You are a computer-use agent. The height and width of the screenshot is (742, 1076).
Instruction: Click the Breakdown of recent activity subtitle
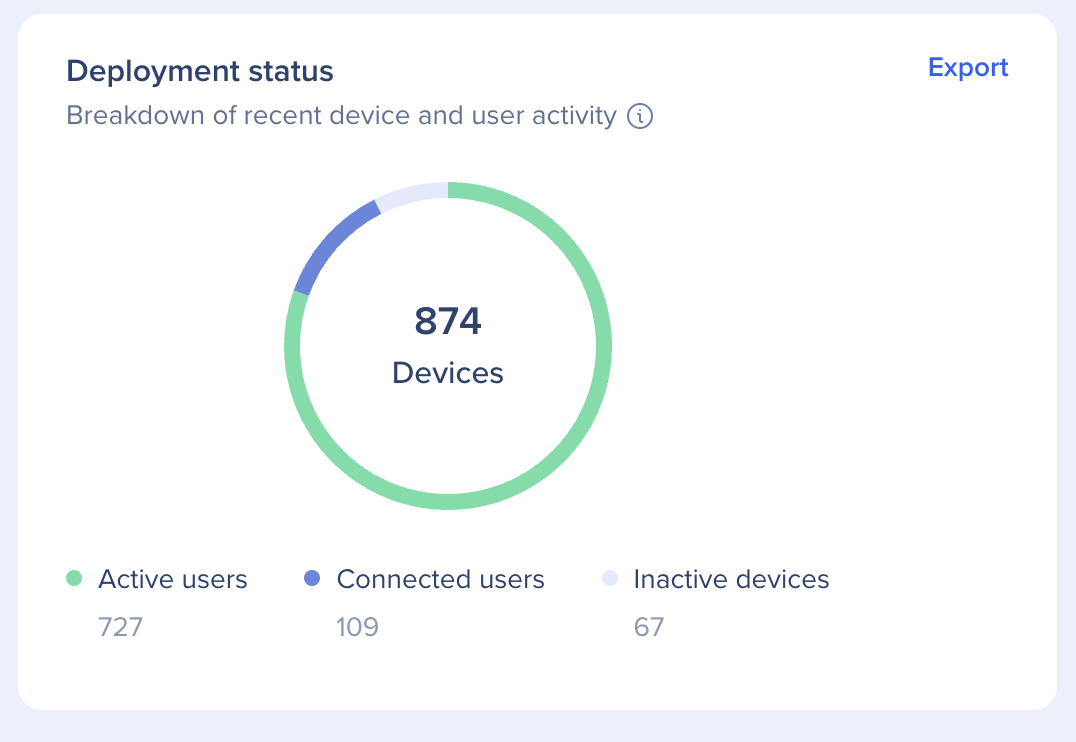coord(341,116)
